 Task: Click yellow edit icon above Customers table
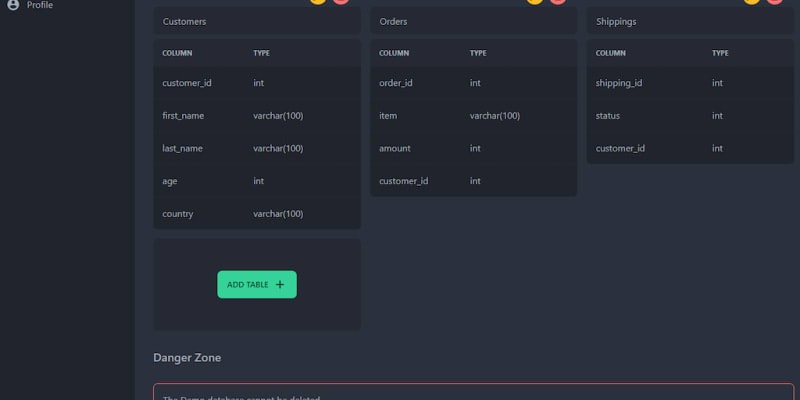pos(318,1)
